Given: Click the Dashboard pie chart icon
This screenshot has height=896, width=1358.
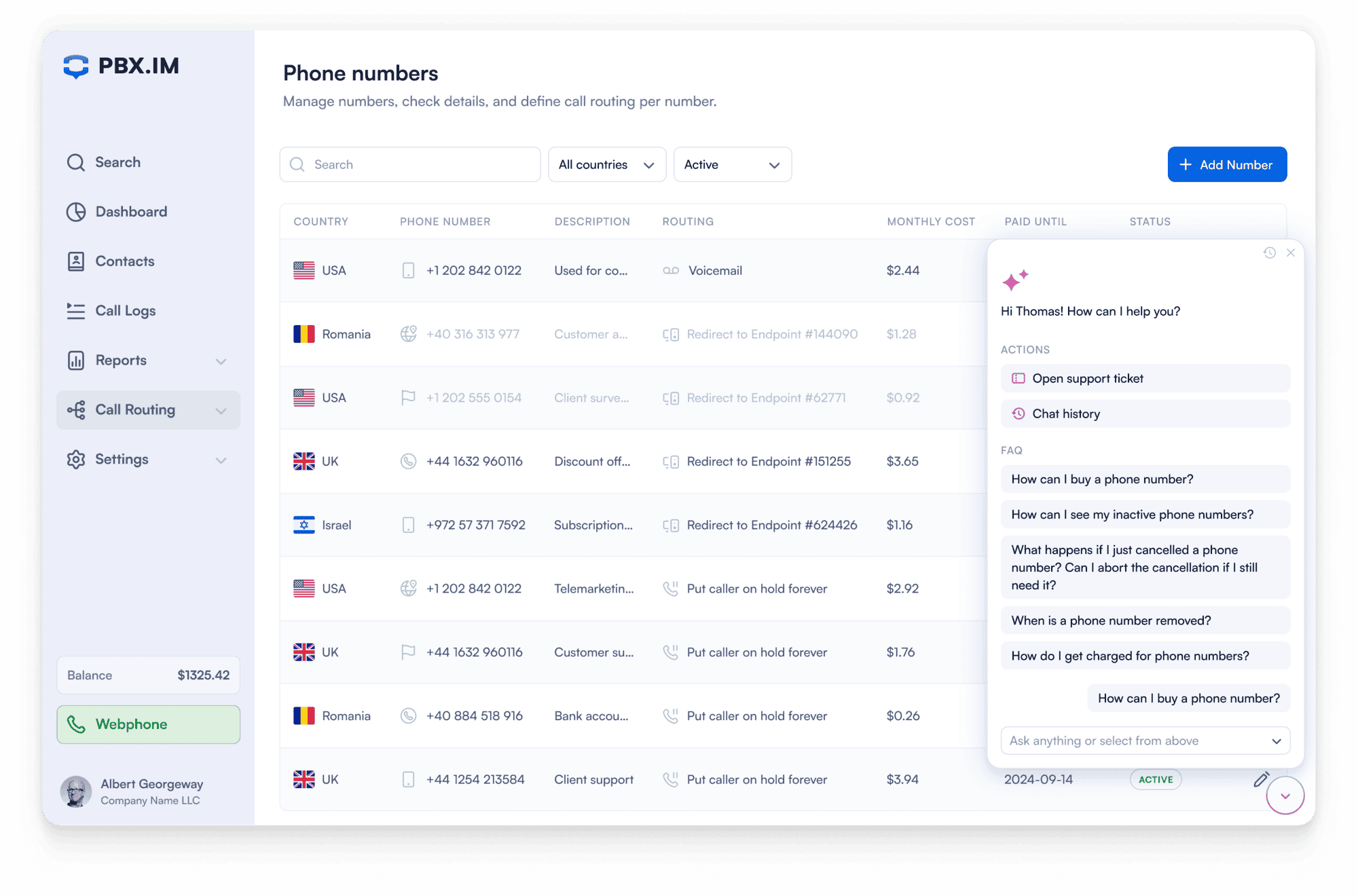Looking at the screenshot, I should click(x=76, y=212).
